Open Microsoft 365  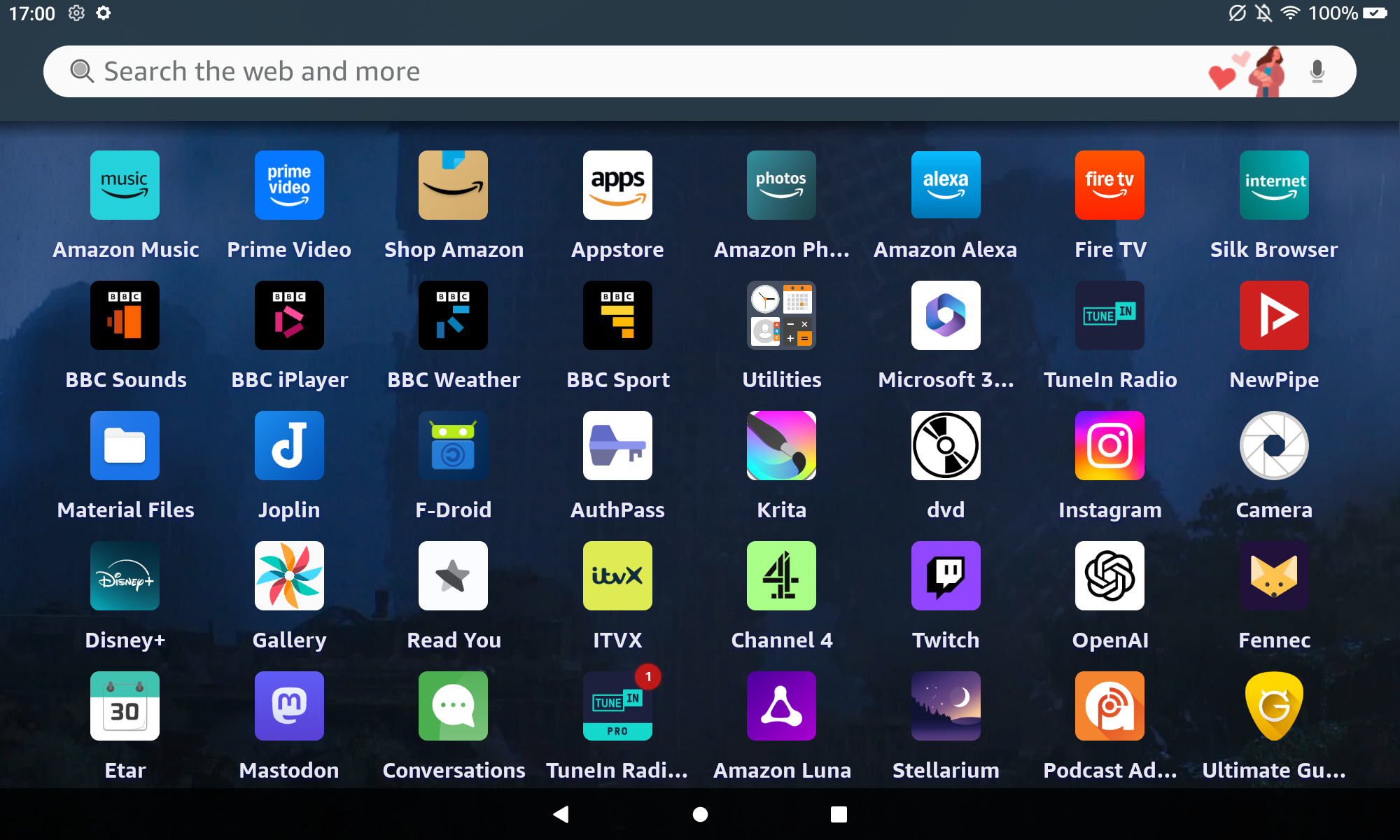(x=946, y=316)
